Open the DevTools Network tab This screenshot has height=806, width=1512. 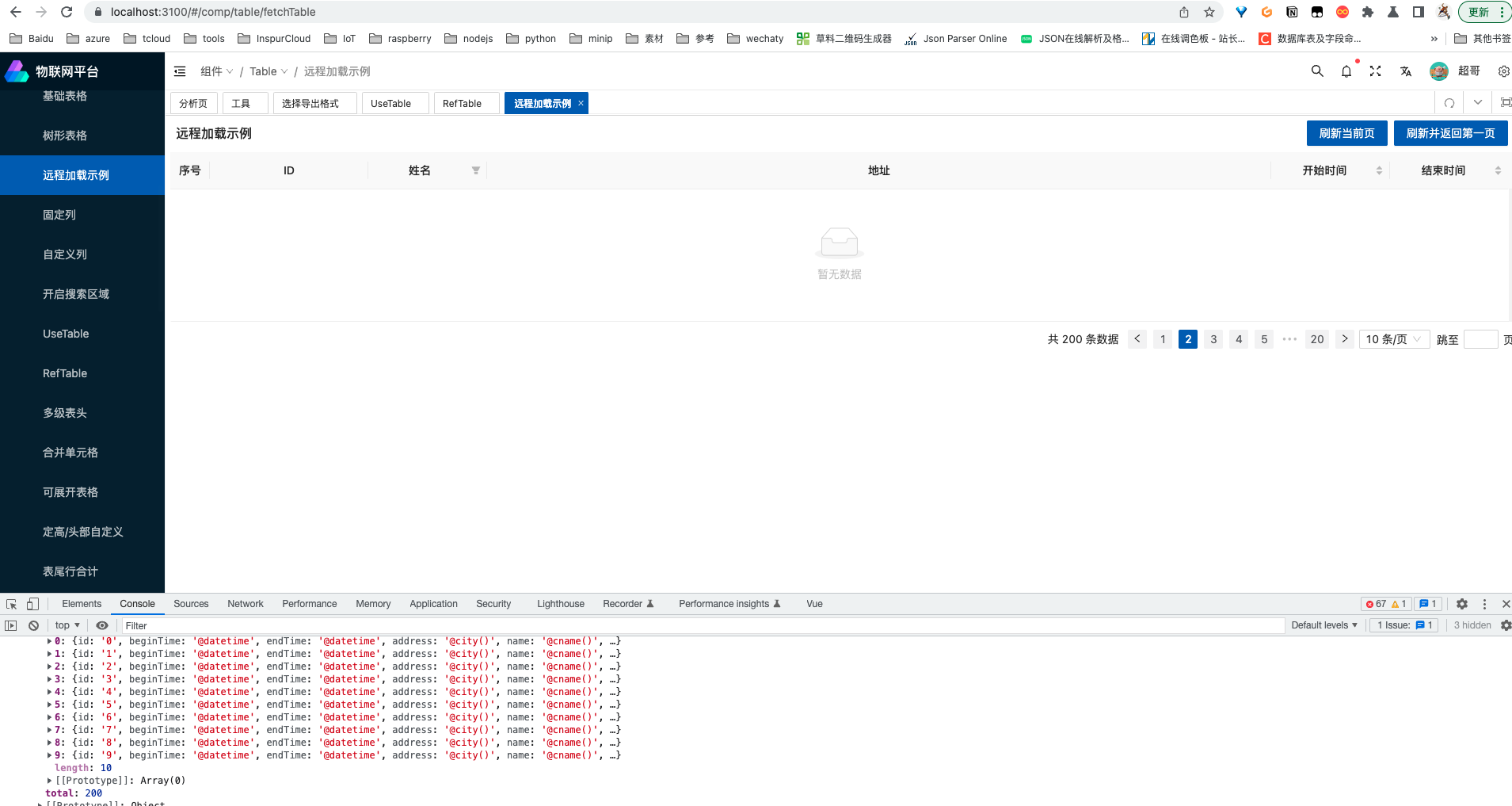coord(246,604)
